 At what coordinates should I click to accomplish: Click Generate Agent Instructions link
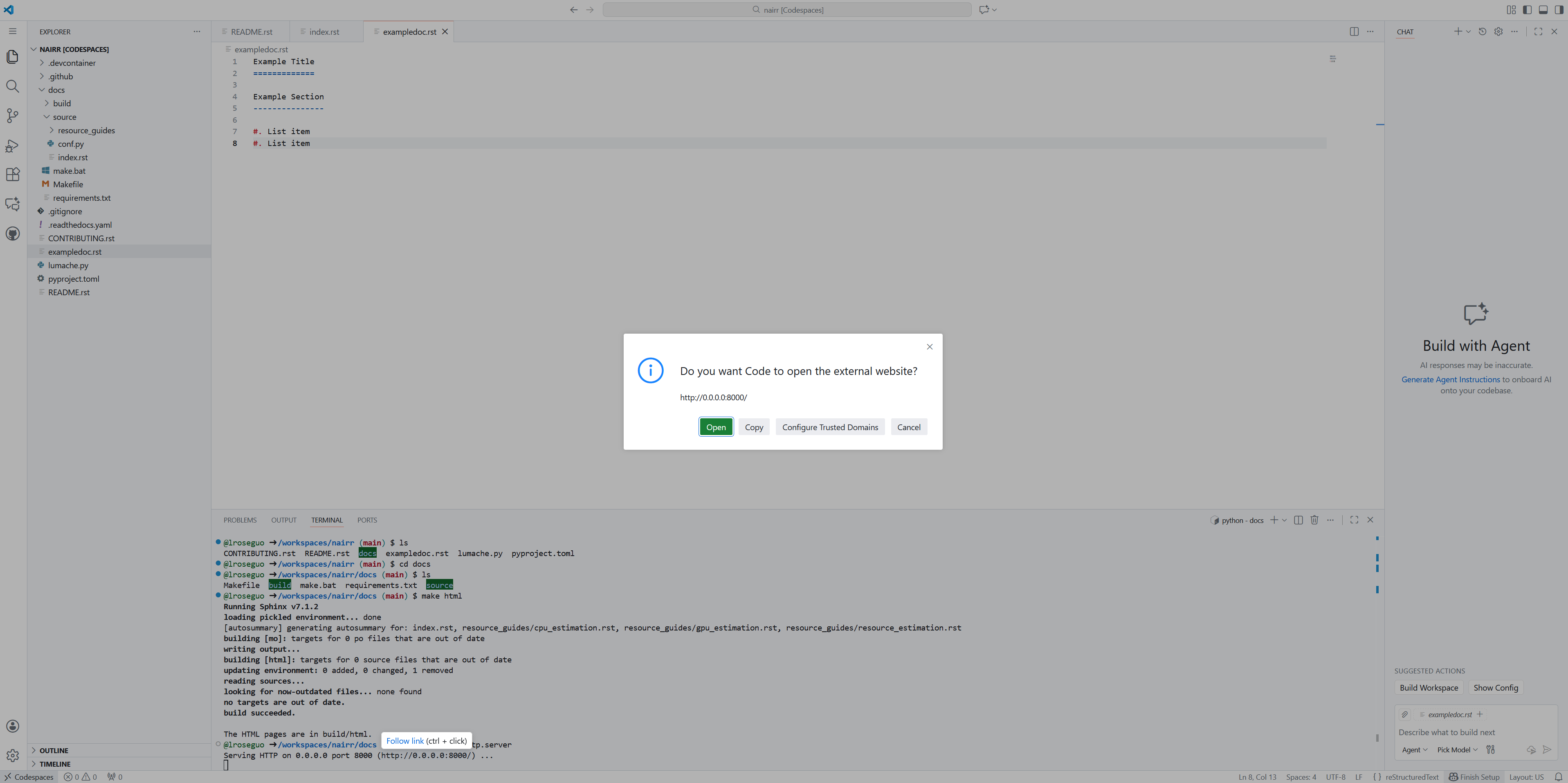[x=1451, y=379]
